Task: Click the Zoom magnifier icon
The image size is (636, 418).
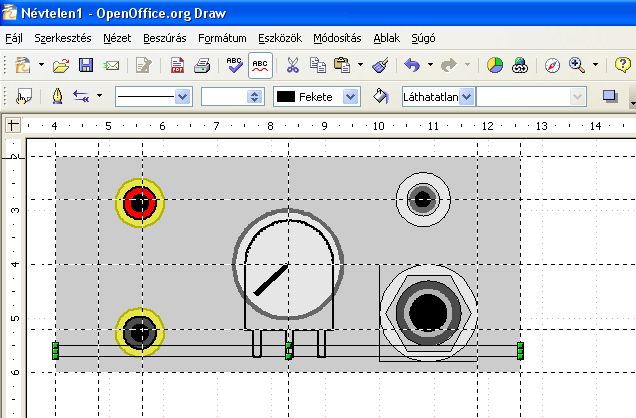Action: (x=577, y=65)
